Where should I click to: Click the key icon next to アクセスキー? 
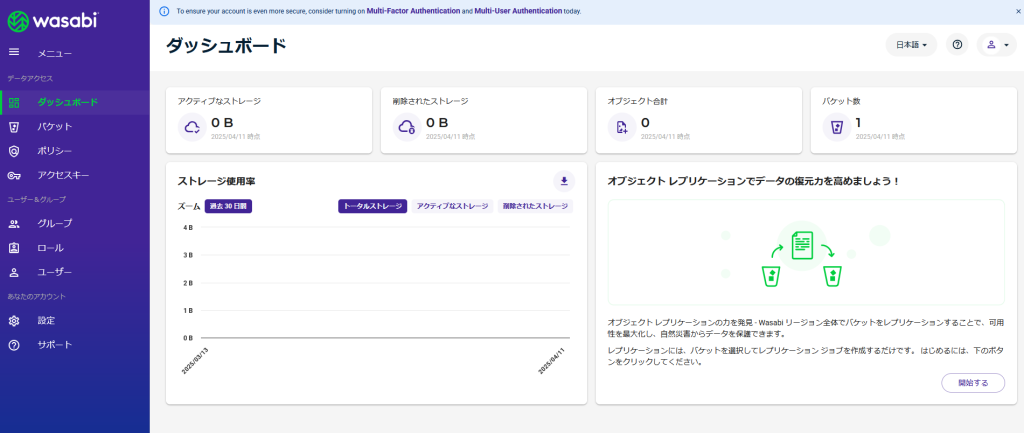coord(14,175)
